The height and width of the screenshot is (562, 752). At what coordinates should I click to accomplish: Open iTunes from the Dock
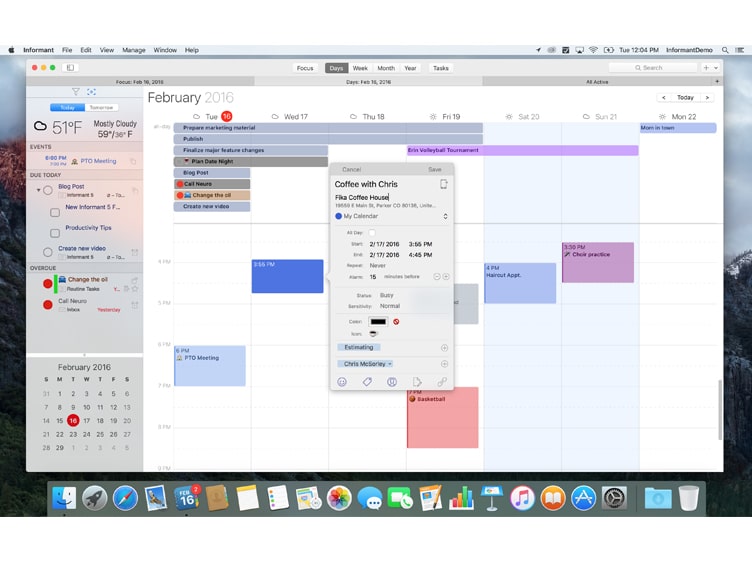pyautogui.click(x=522, y=498)
